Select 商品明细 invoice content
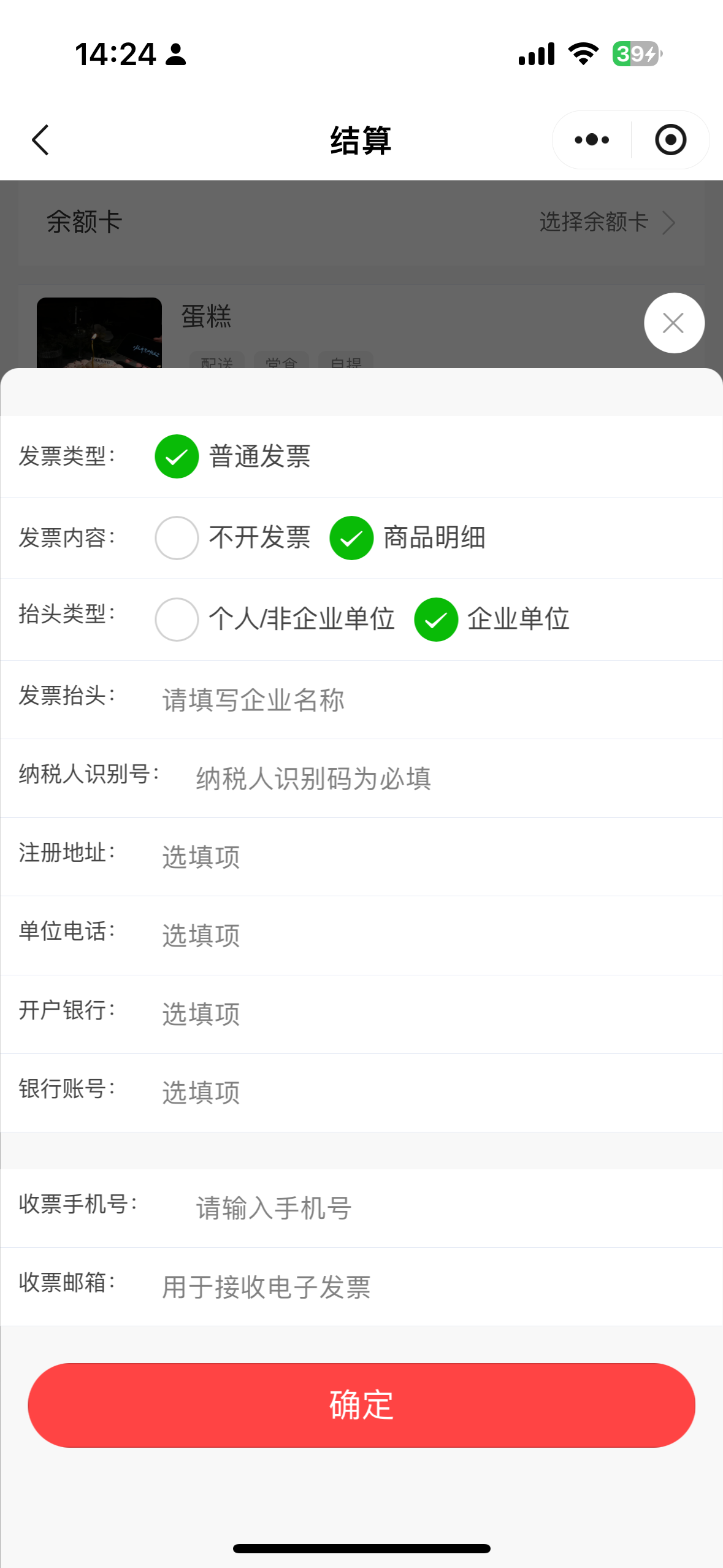The height and width of the screenshot is (1568, 723). (351, 538)
